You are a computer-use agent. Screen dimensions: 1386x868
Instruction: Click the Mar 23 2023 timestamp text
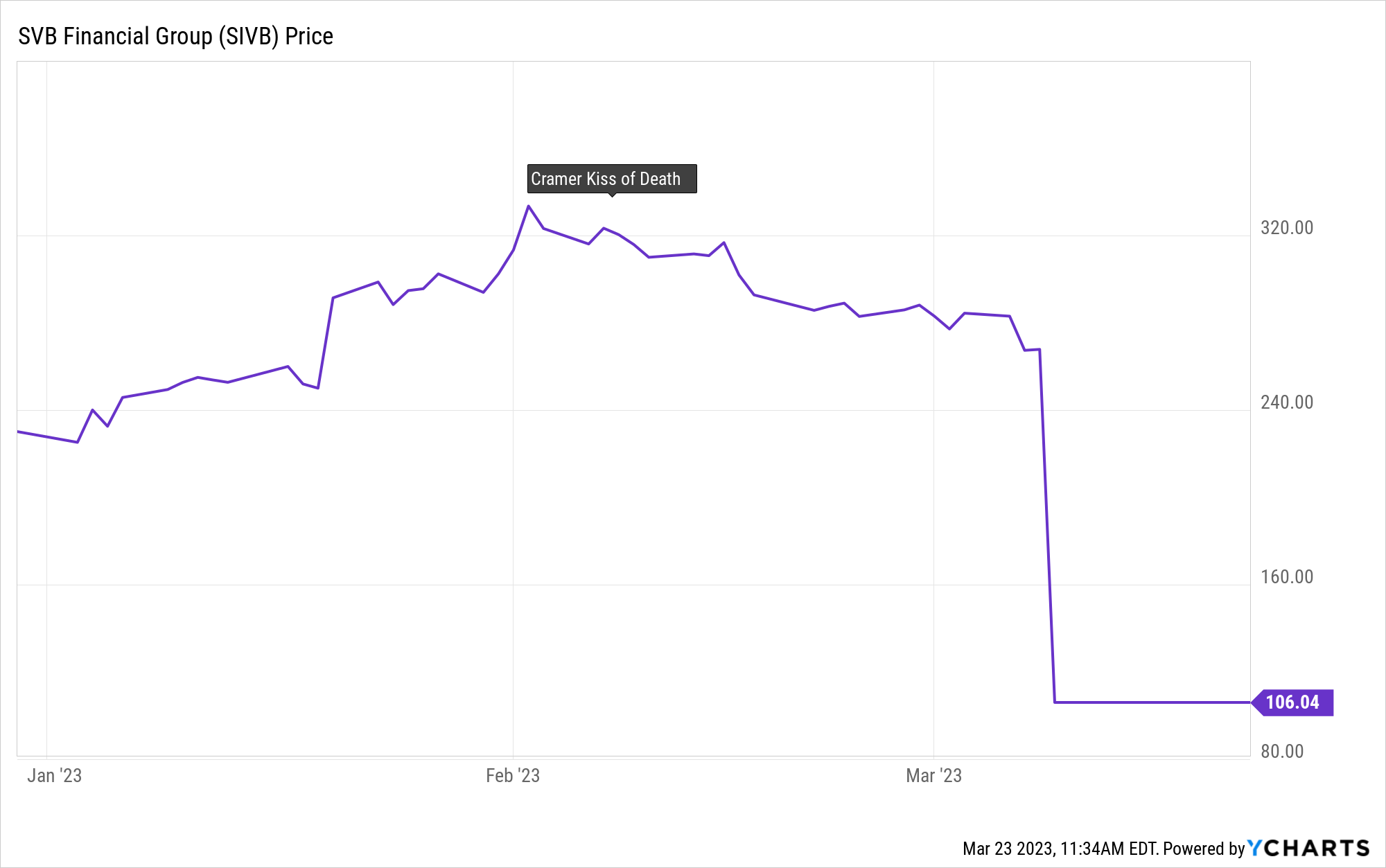click(x=1060, y=849)
